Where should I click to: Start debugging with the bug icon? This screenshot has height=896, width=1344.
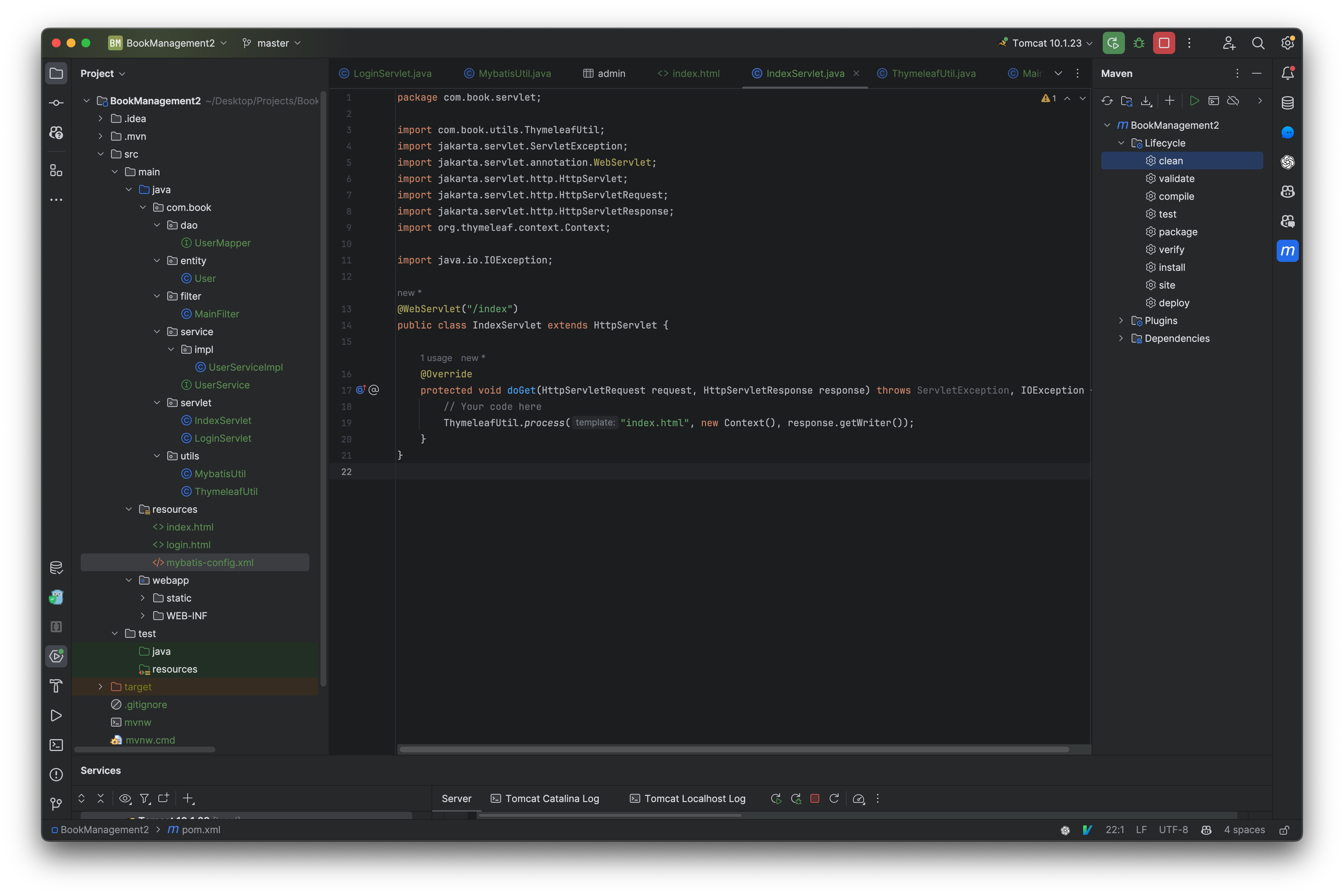1138,43
